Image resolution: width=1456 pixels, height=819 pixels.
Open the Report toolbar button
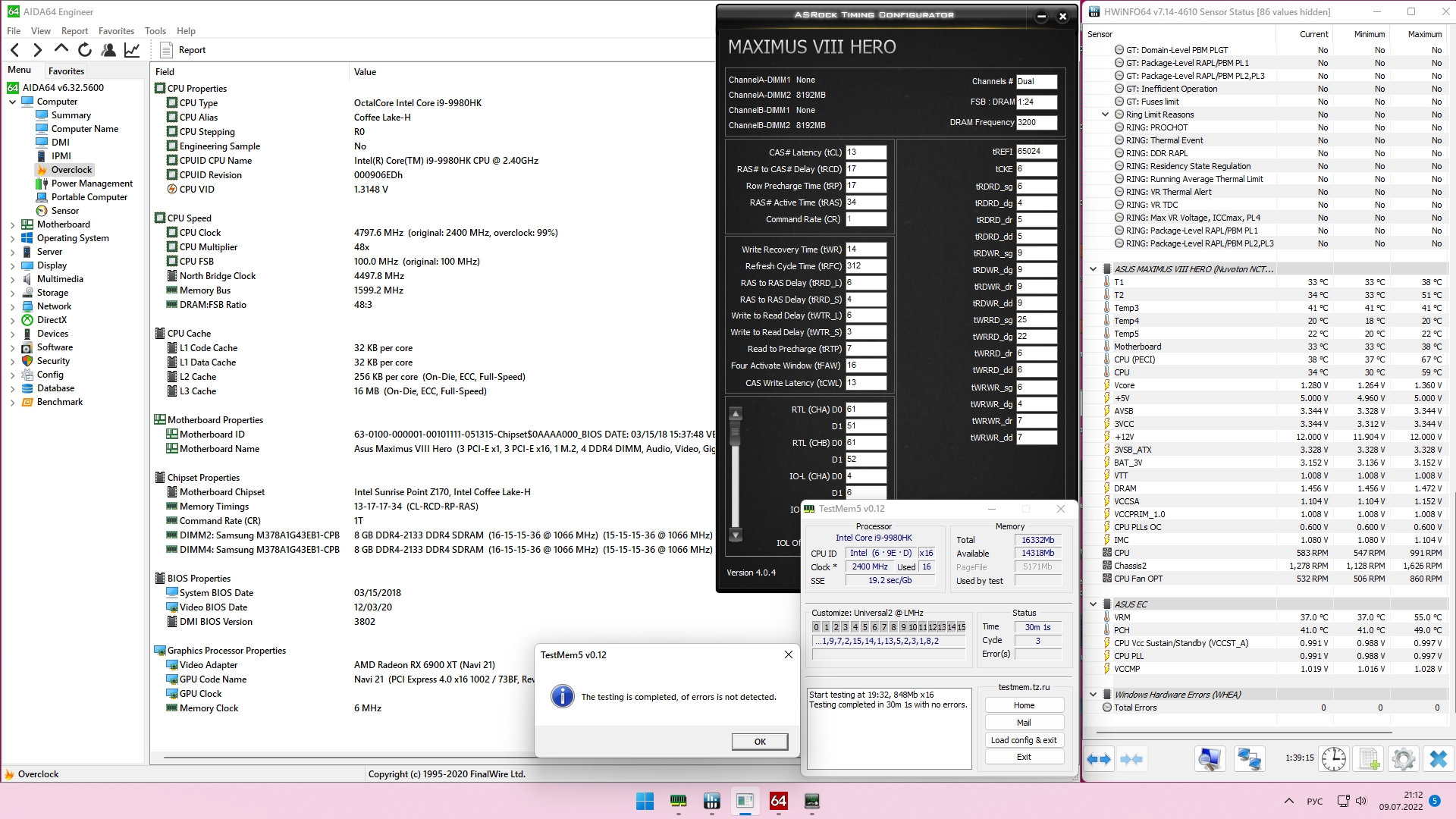184,50
